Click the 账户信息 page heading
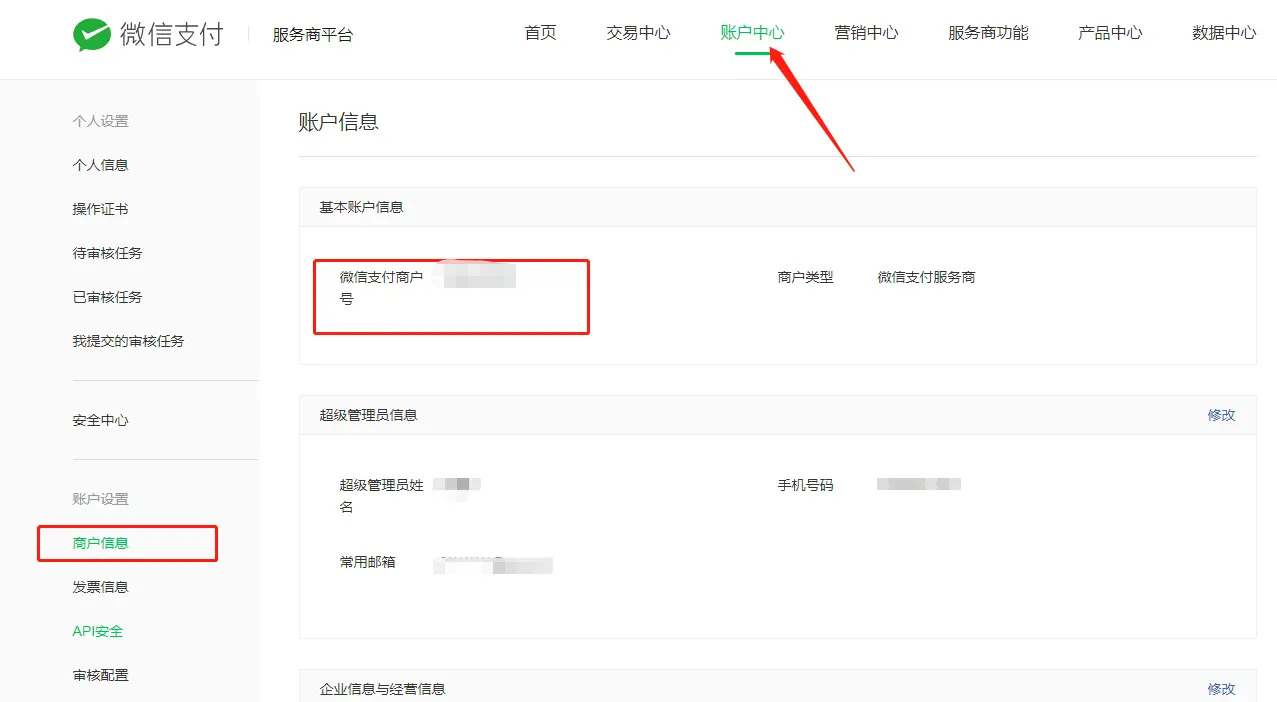The image size is (1277, 702). click(339, 122)
